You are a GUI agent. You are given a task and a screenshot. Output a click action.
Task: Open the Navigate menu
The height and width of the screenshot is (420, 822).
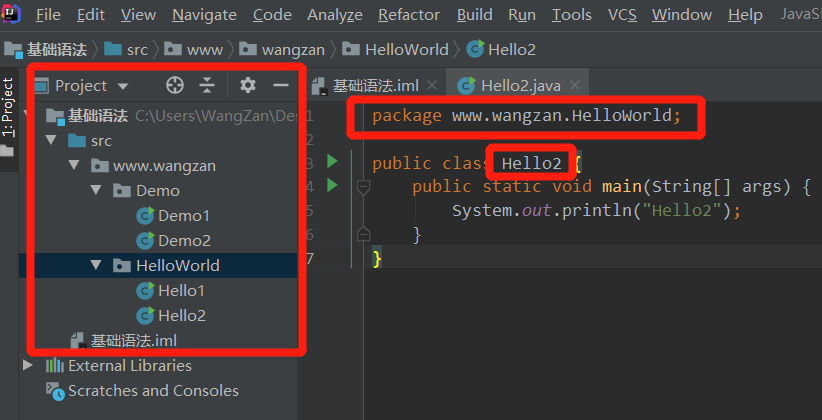click(x=204, y=15)
